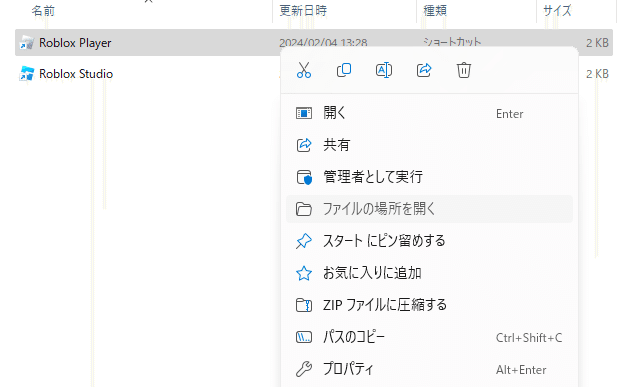Choose 共有 from the context menu
This screenshot has height=387, width=622.
click(429, 145)
